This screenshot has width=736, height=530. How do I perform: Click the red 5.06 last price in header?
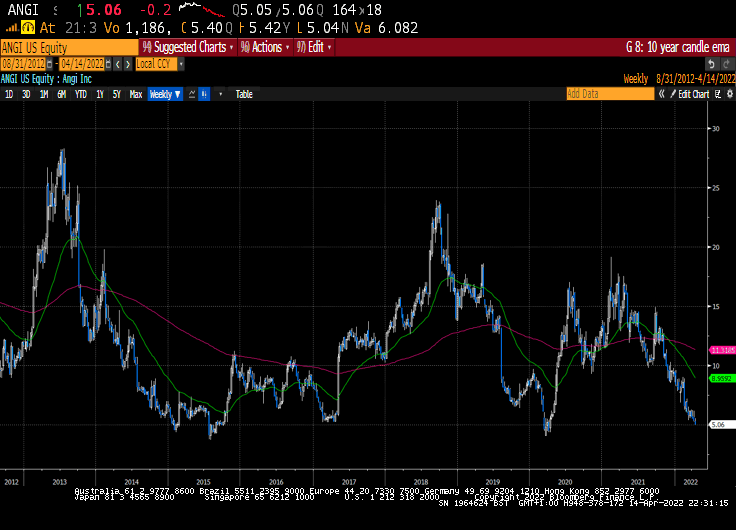(104, 10)
